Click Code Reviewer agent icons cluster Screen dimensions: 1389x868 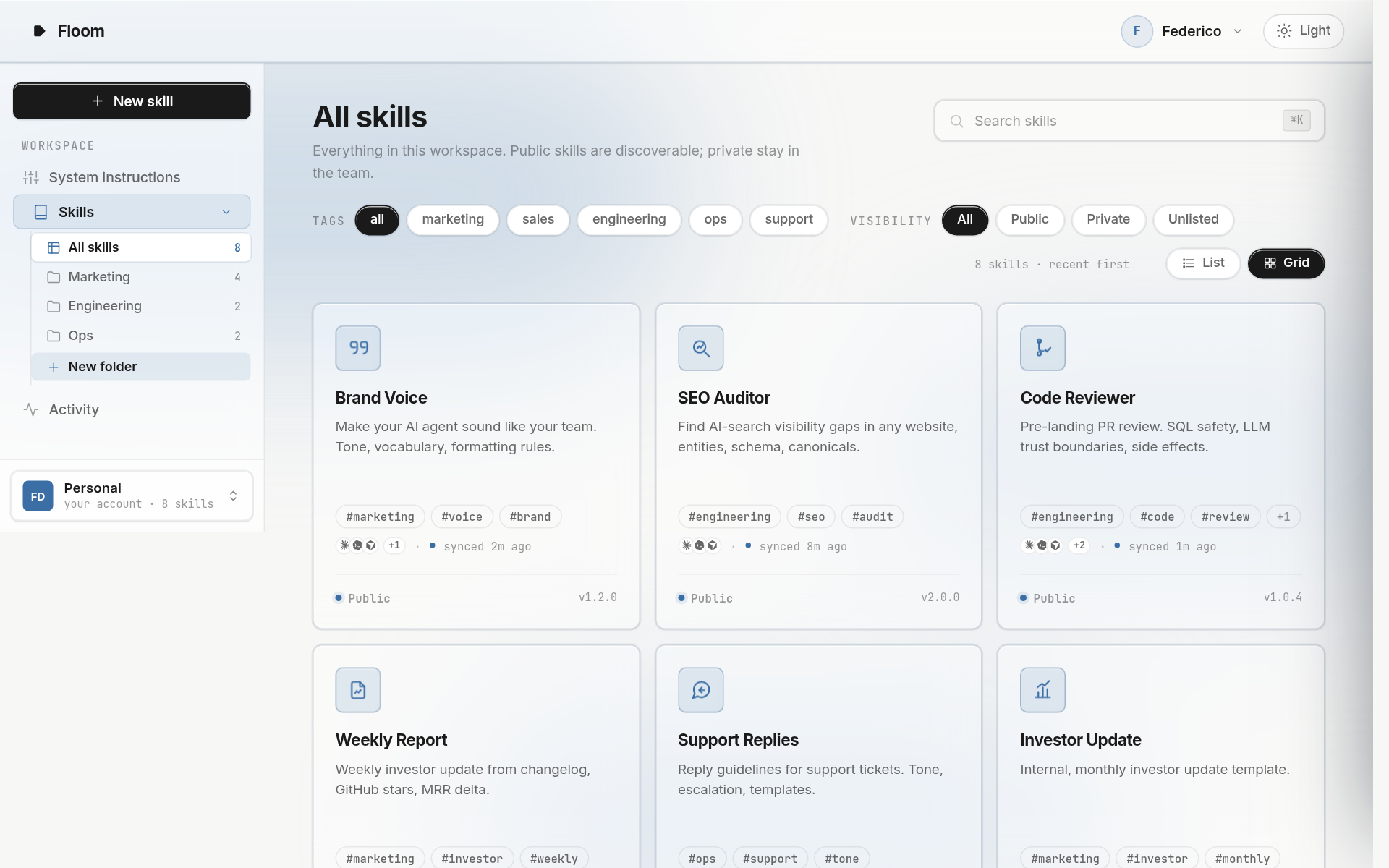[x=1042, y=545]
